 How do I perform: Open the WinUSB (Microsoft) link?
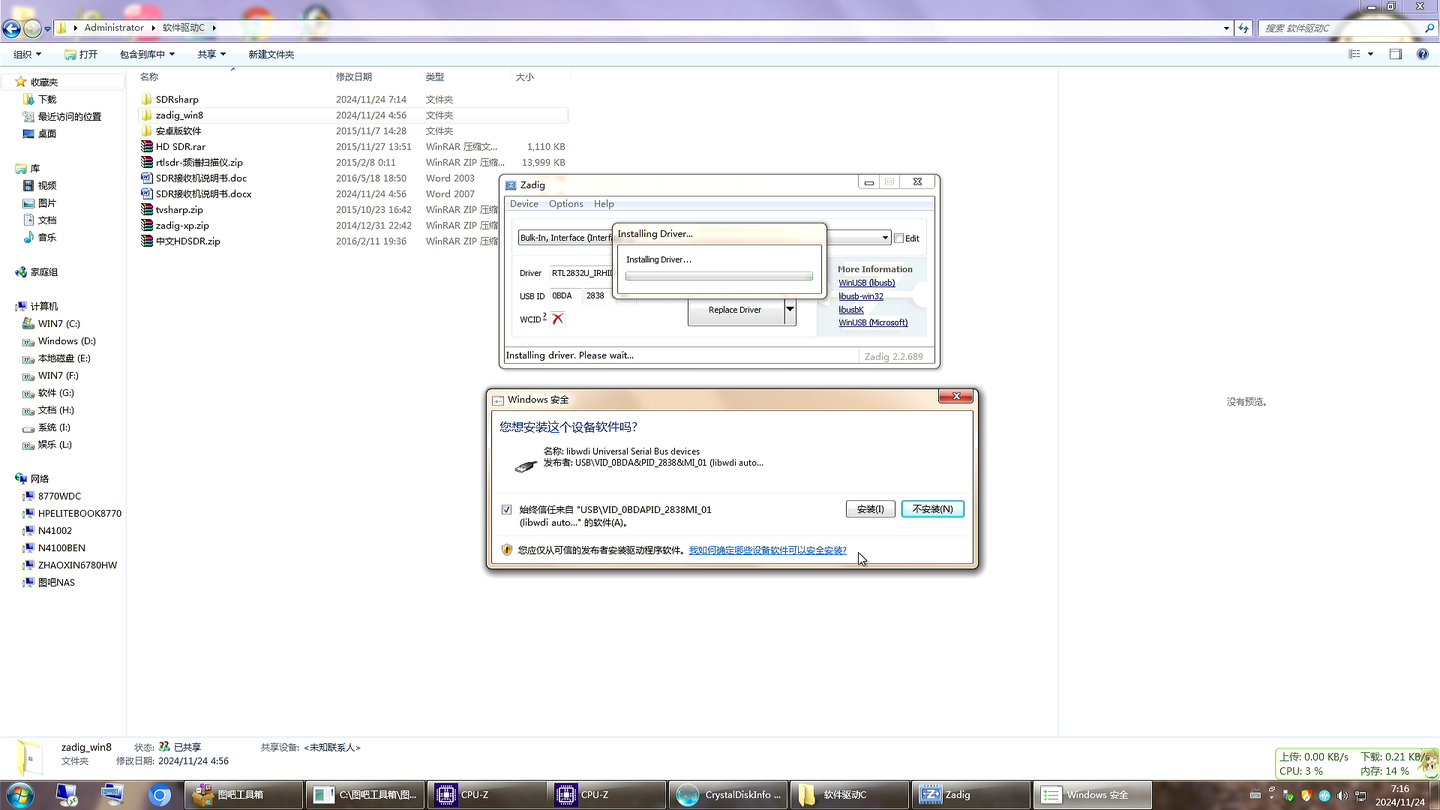click(x=873, y=323)
